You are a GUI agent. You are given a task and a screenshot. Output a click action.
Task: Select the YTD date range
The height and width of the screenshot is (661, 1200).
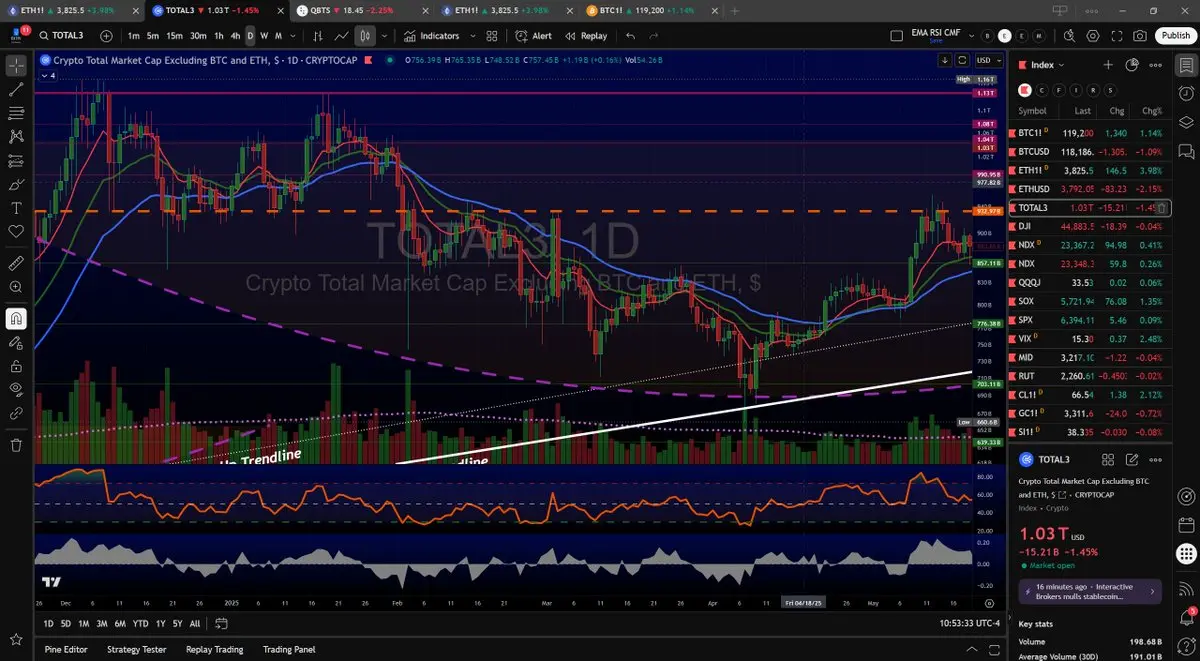tap(140, 623)
